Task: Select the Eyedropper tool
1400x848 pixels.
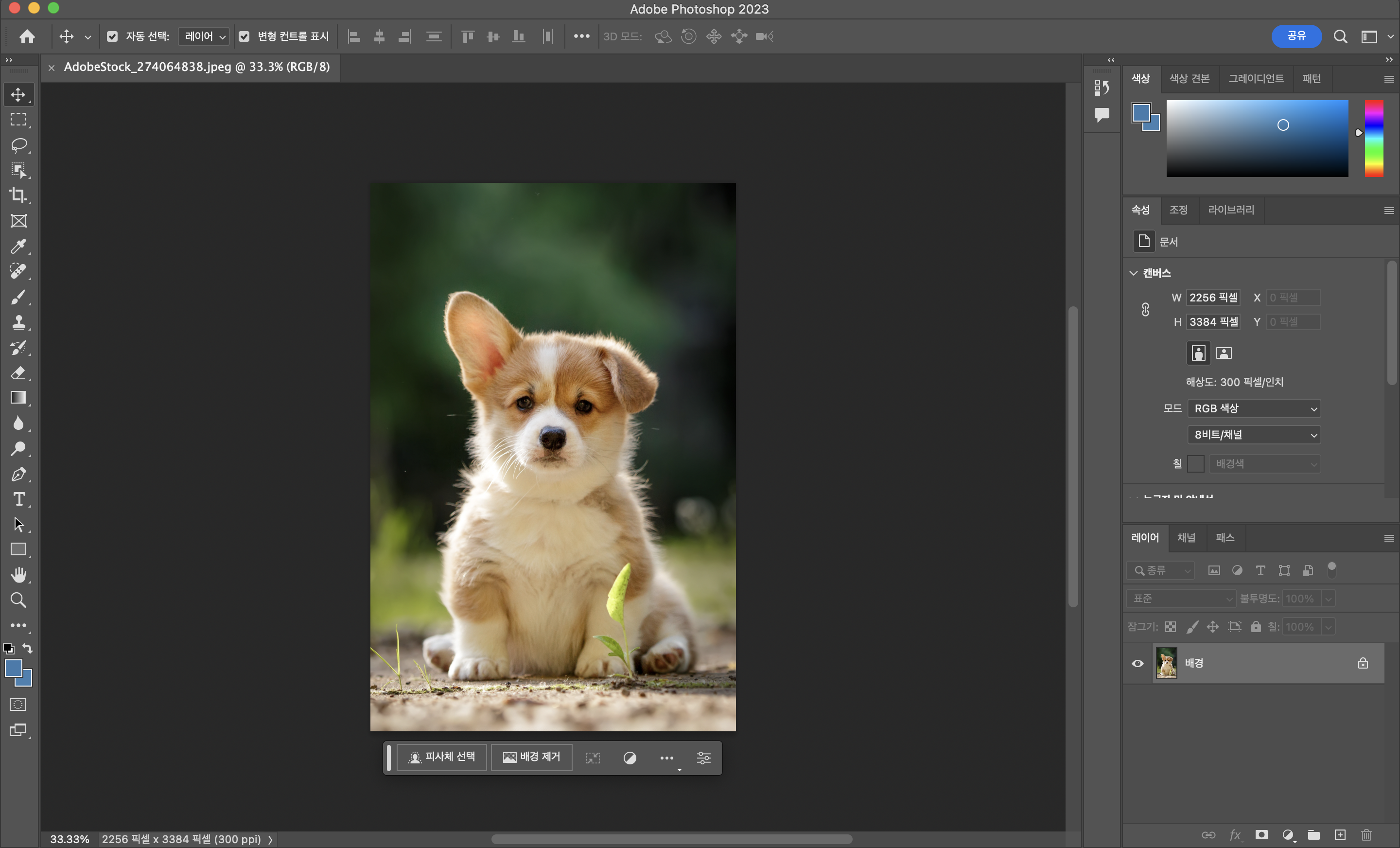Action: pos(19,246)
